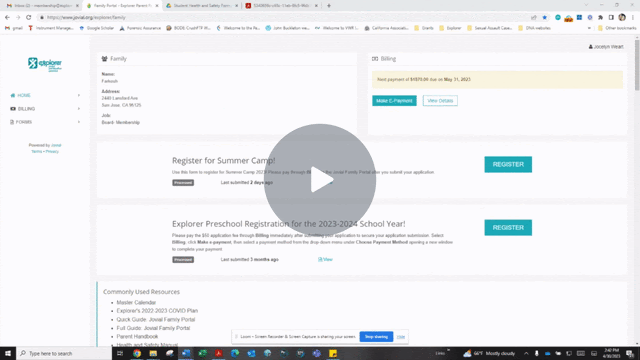640x360 pixels.
Task: Hide the Loom screen sharing notice
Action: tap(401, 337)
